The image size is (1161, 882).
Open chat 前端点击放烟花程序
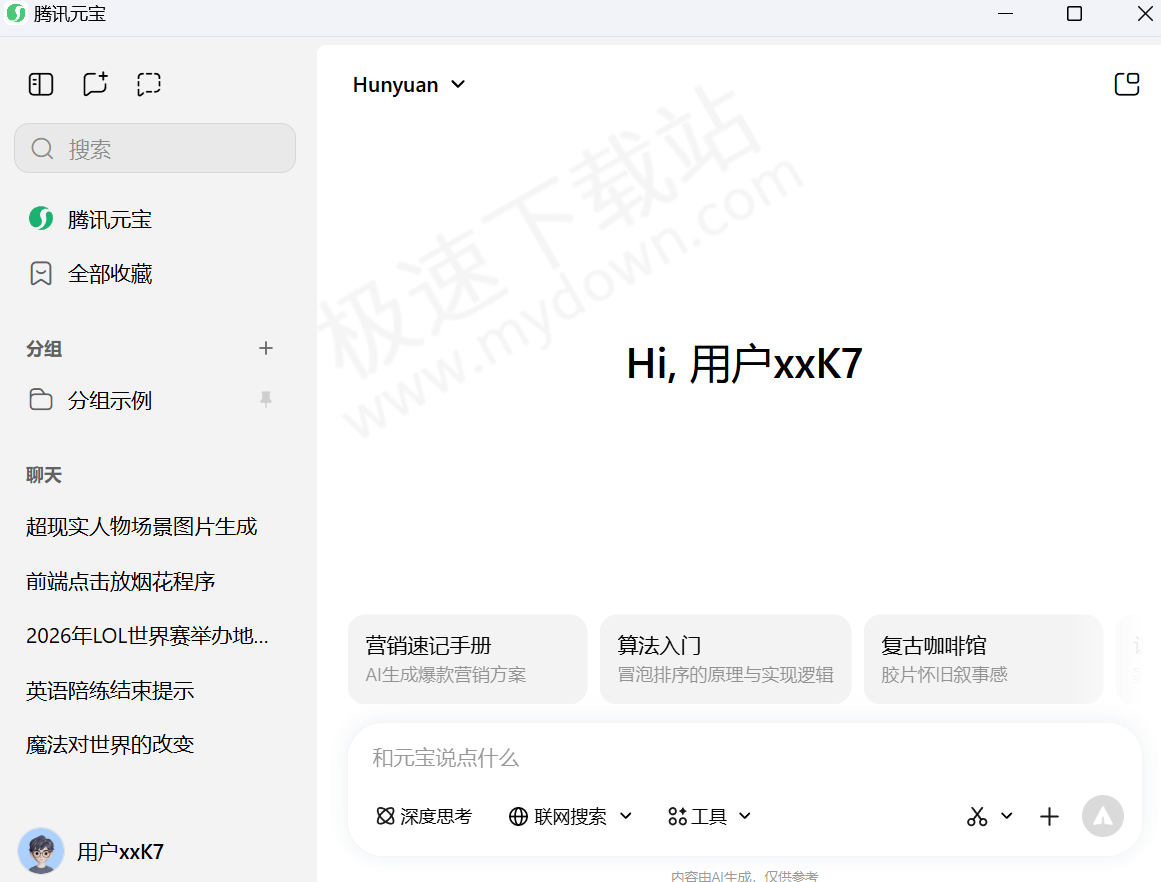point(121,582)
